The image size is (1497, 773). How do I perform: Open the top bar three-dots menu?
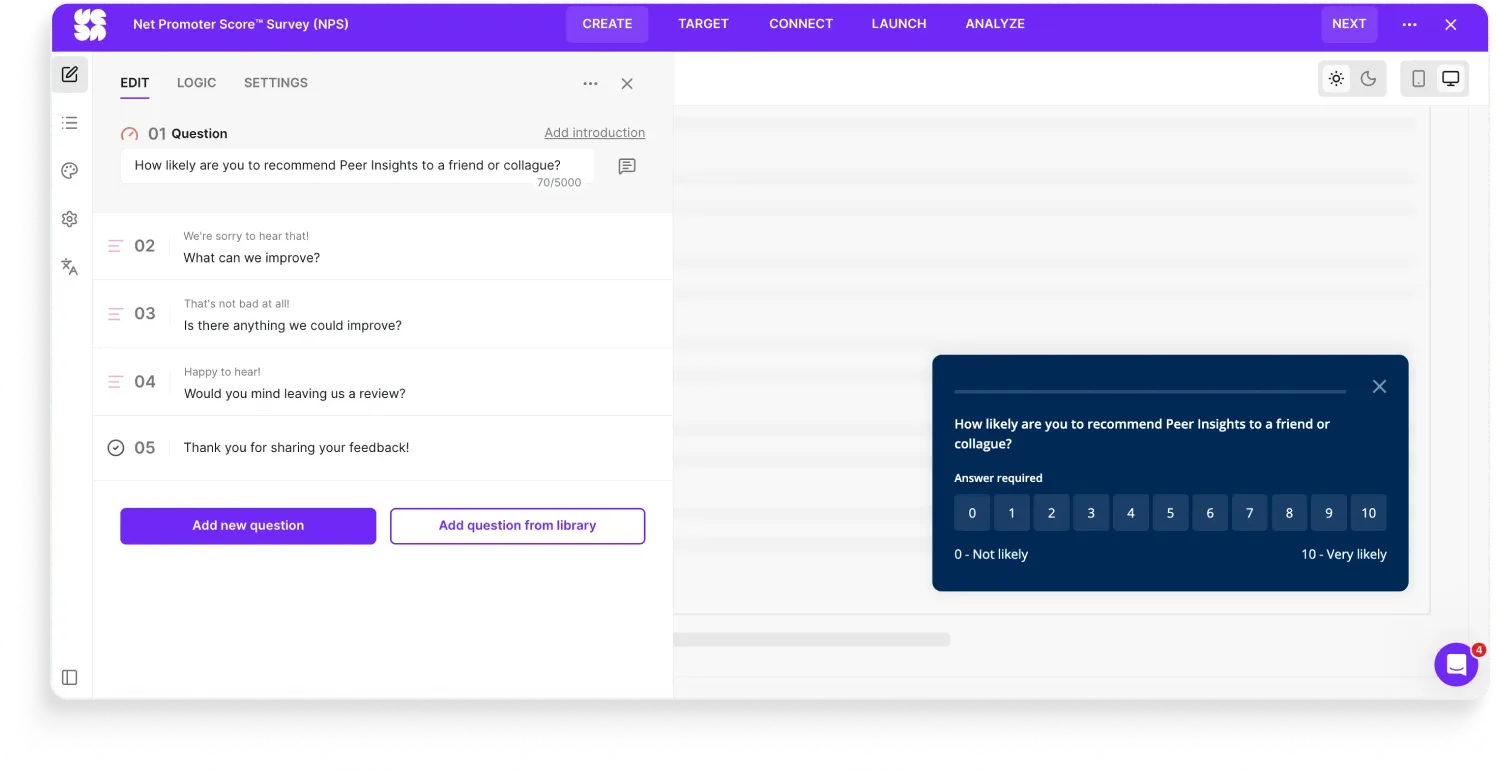(1409, 25)
